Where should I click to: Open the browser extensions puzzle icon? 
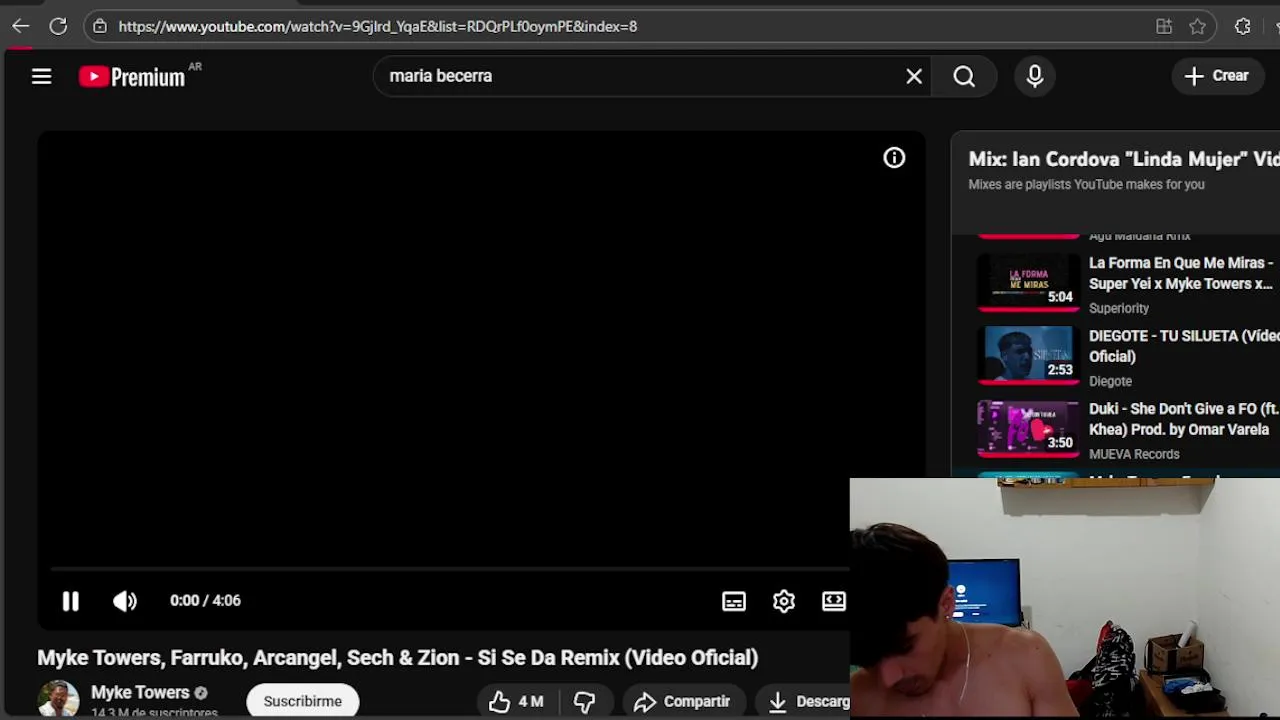pos(1243,27)
